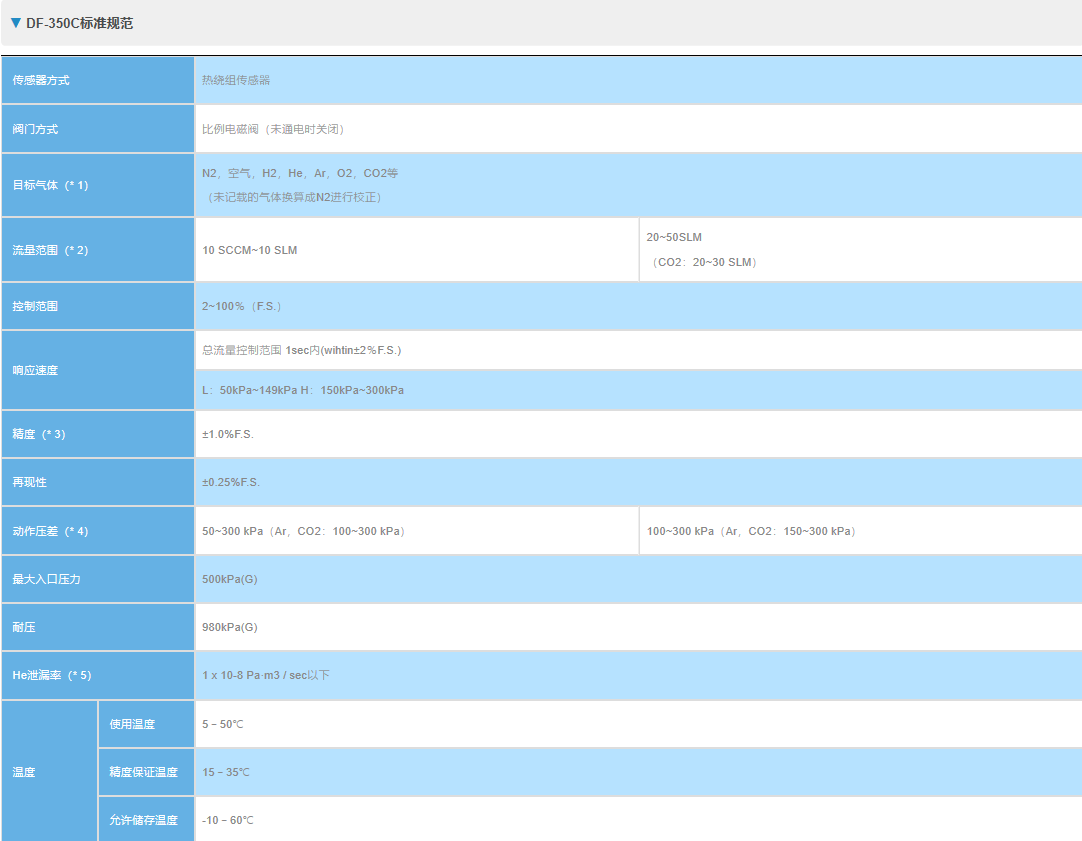
Task: Select the 传感器方式 row header
Action: [x=98, y=80]
